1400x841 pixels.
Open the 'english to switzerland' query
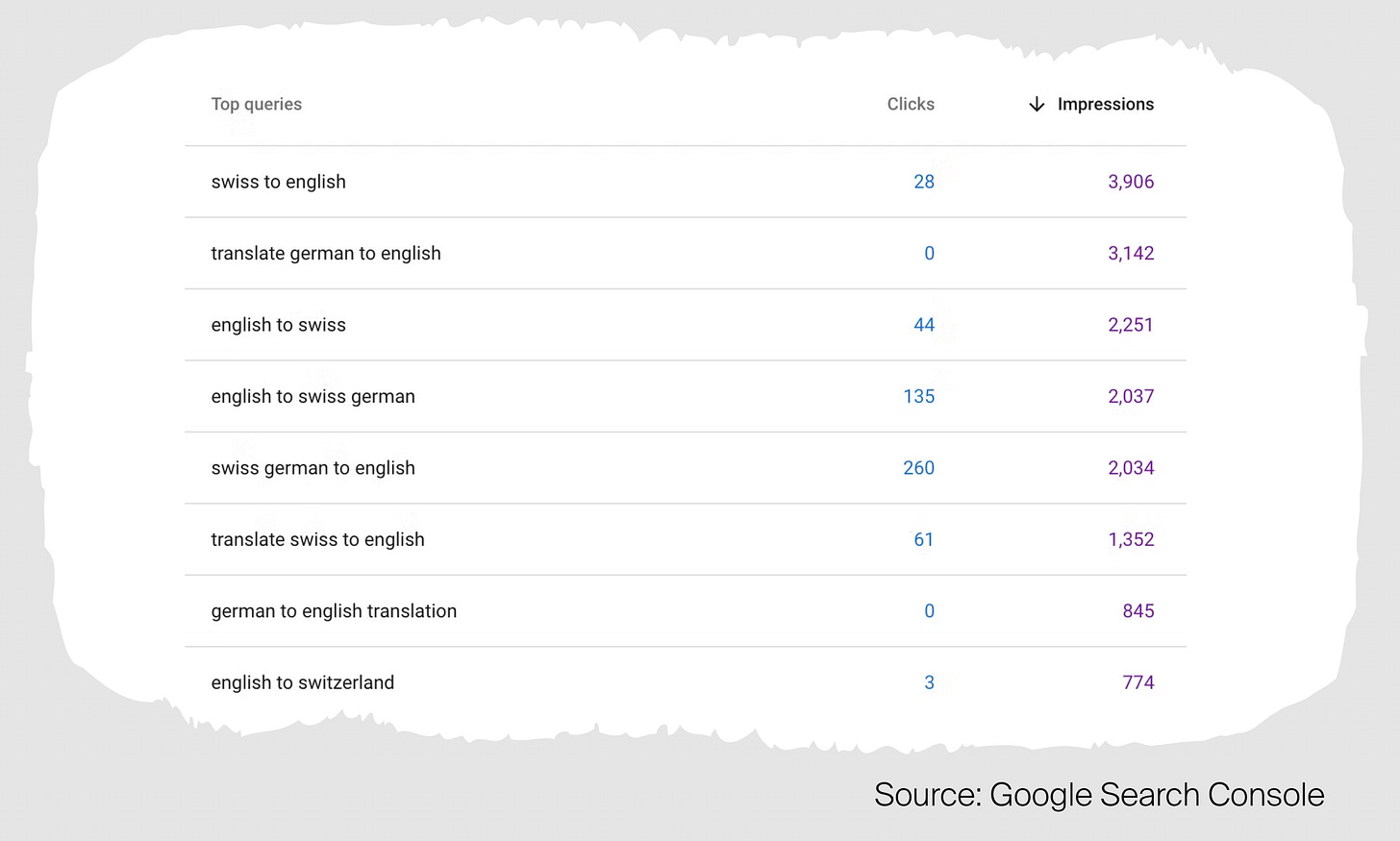pyautogui.click(x=303, y=682)
